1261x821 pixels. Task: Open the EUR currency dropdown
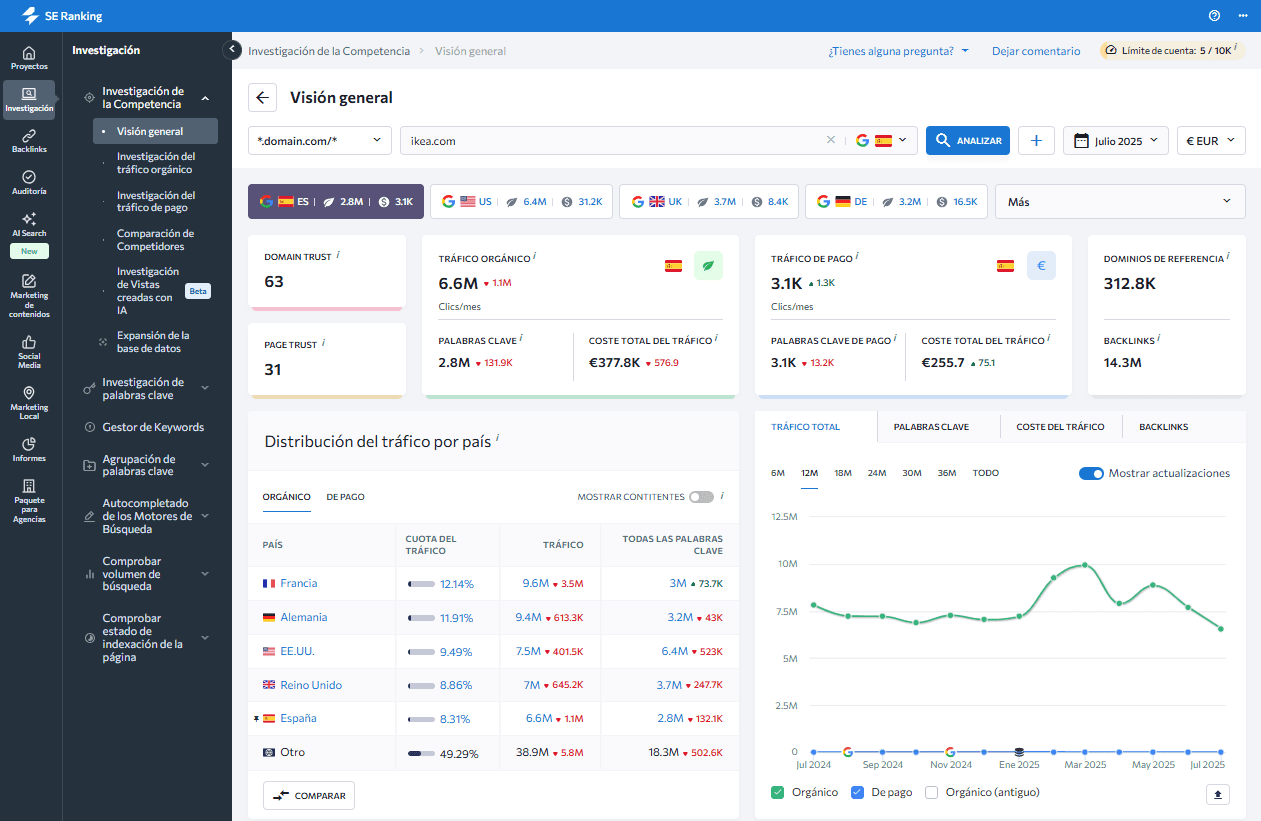pos(1211,140)
